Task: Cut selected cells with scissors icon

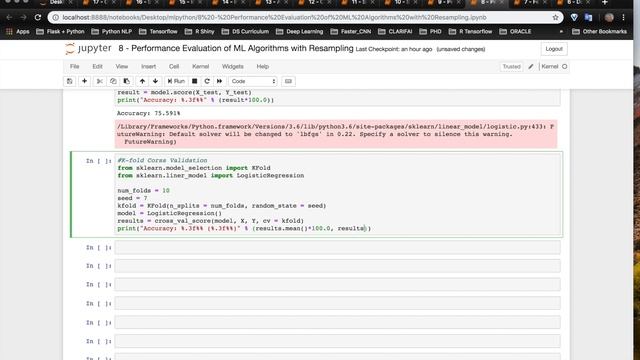Action: [x=99, y=81]
